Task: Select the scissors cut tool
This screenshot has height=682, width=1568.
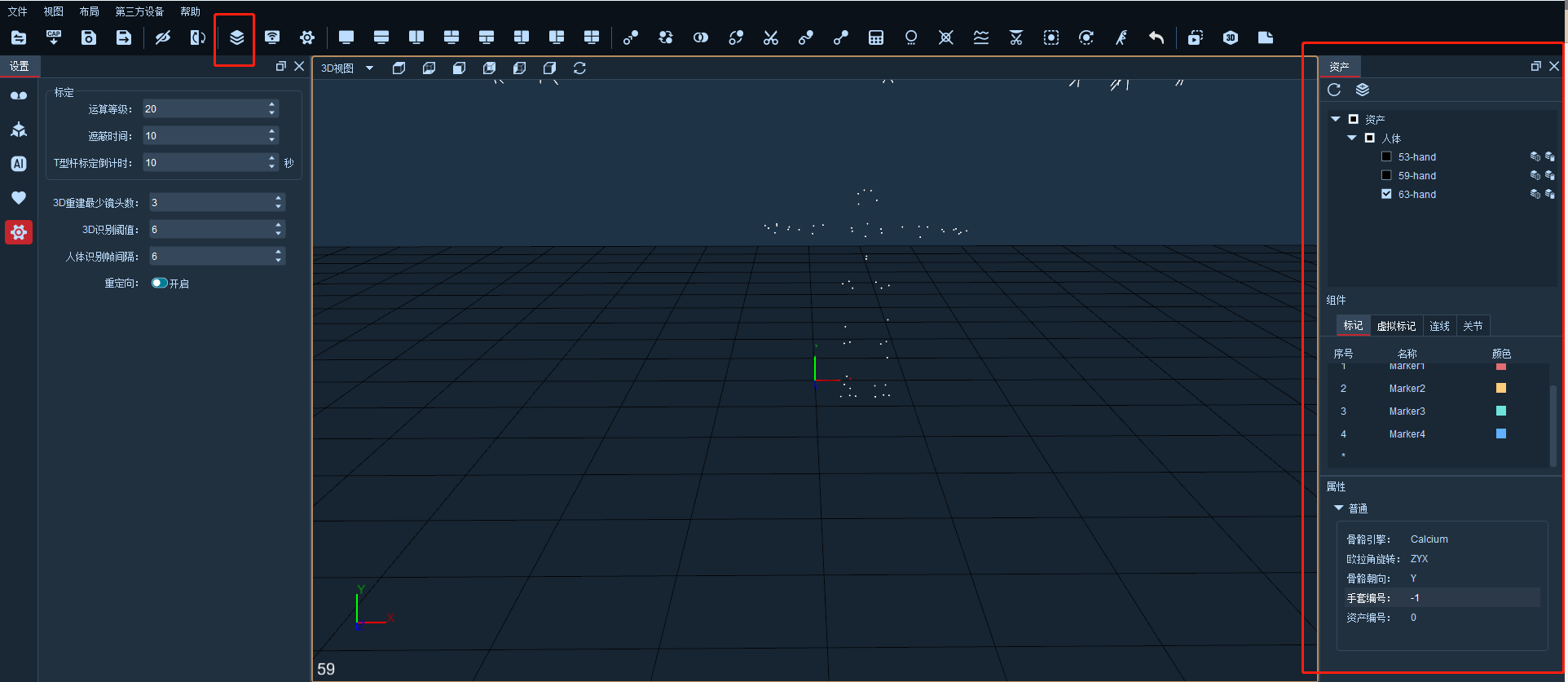Action: [x=771, y=37]
